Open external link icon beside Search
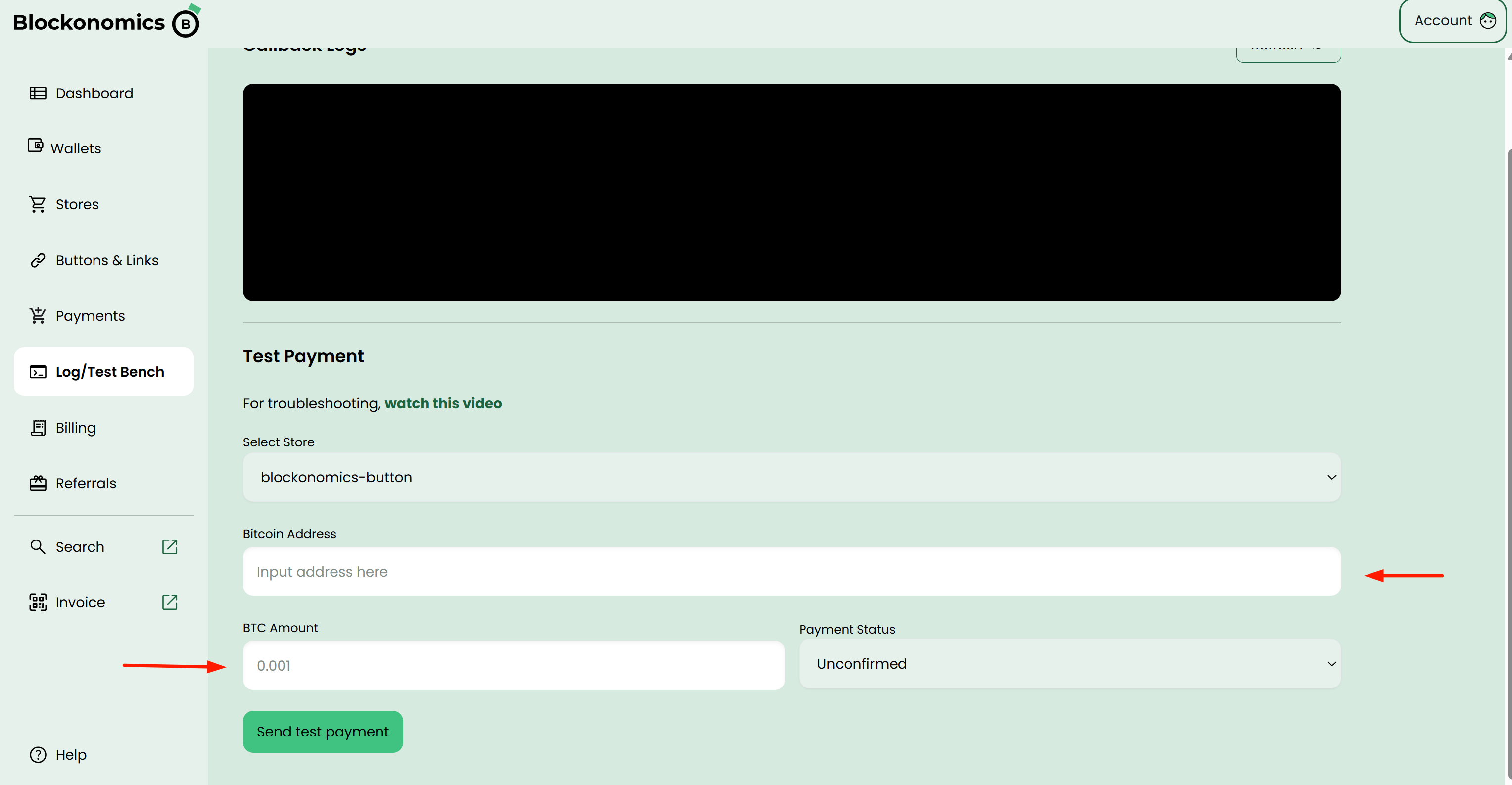This screenshot has width=1512, height=785. tap(170, 546)
